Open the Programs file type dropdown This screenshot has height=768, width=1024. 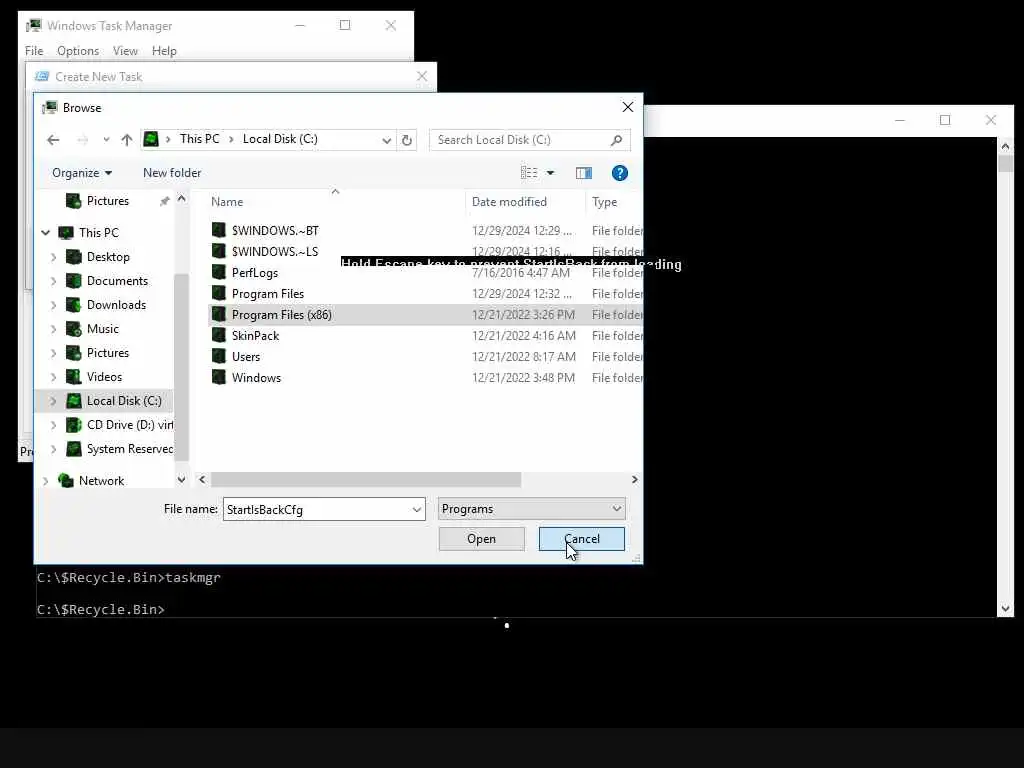coord(532,509)
